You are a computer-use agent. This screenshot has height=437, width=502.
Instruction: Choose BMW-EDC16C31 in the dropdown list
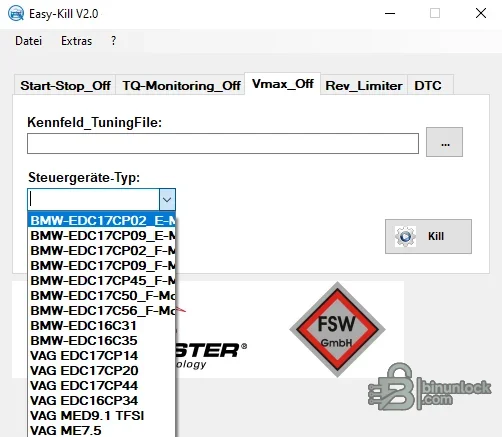pyautogui.click(x=102, y=326)
